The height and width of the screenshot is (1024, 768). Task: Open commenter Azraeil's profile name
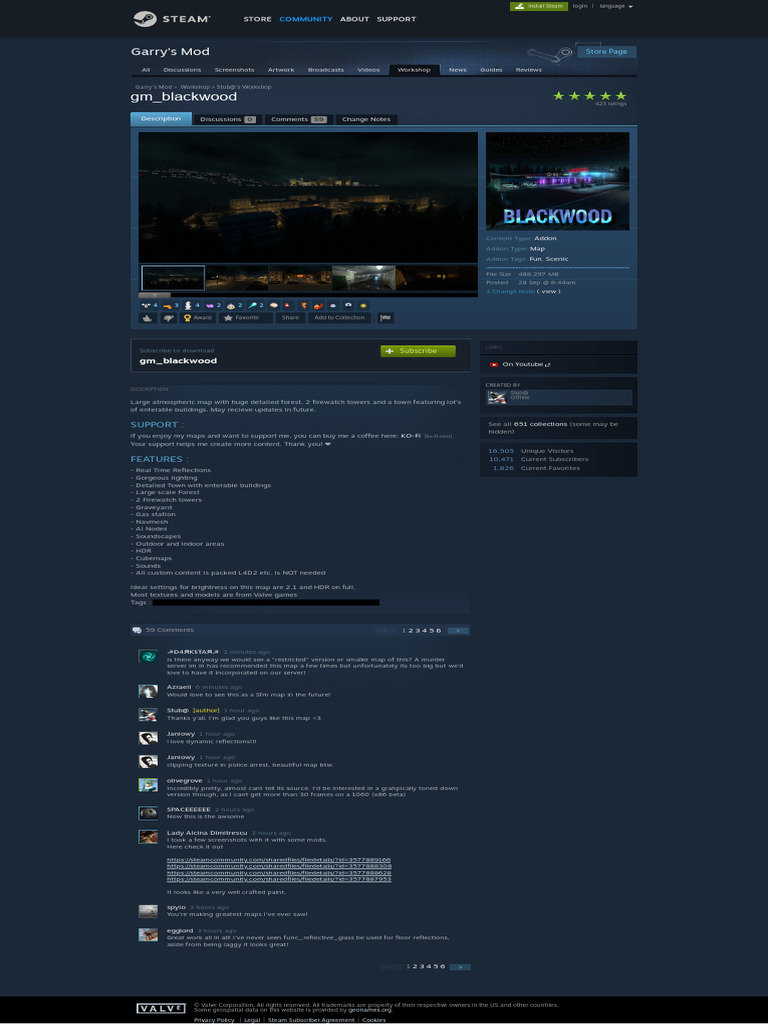(179, 687)
